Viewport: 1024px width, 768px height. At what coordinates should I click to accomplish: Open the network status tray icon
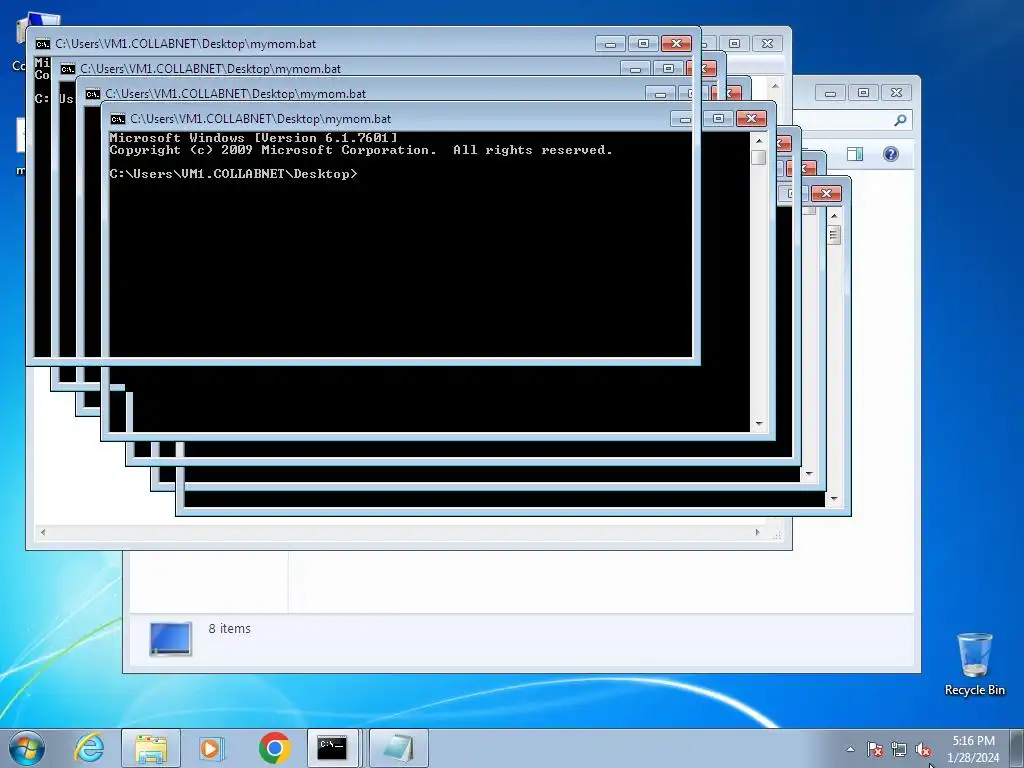point(899,749)
